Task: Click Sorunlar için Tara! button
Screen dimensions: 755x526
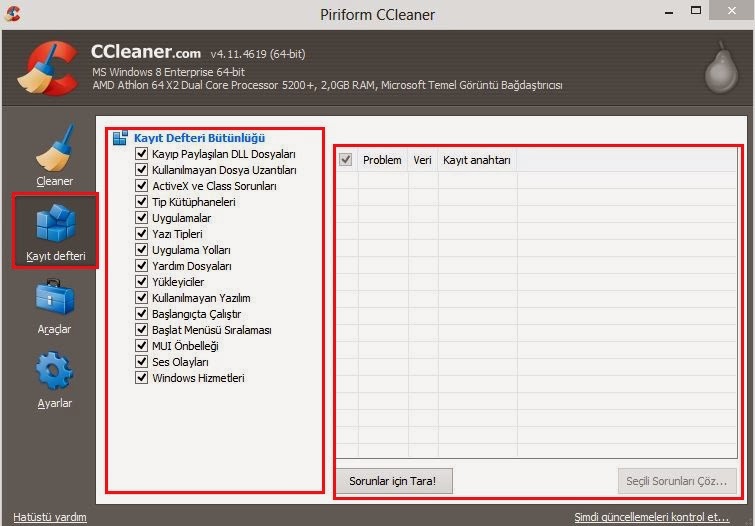Action: [x=394, y=481]
